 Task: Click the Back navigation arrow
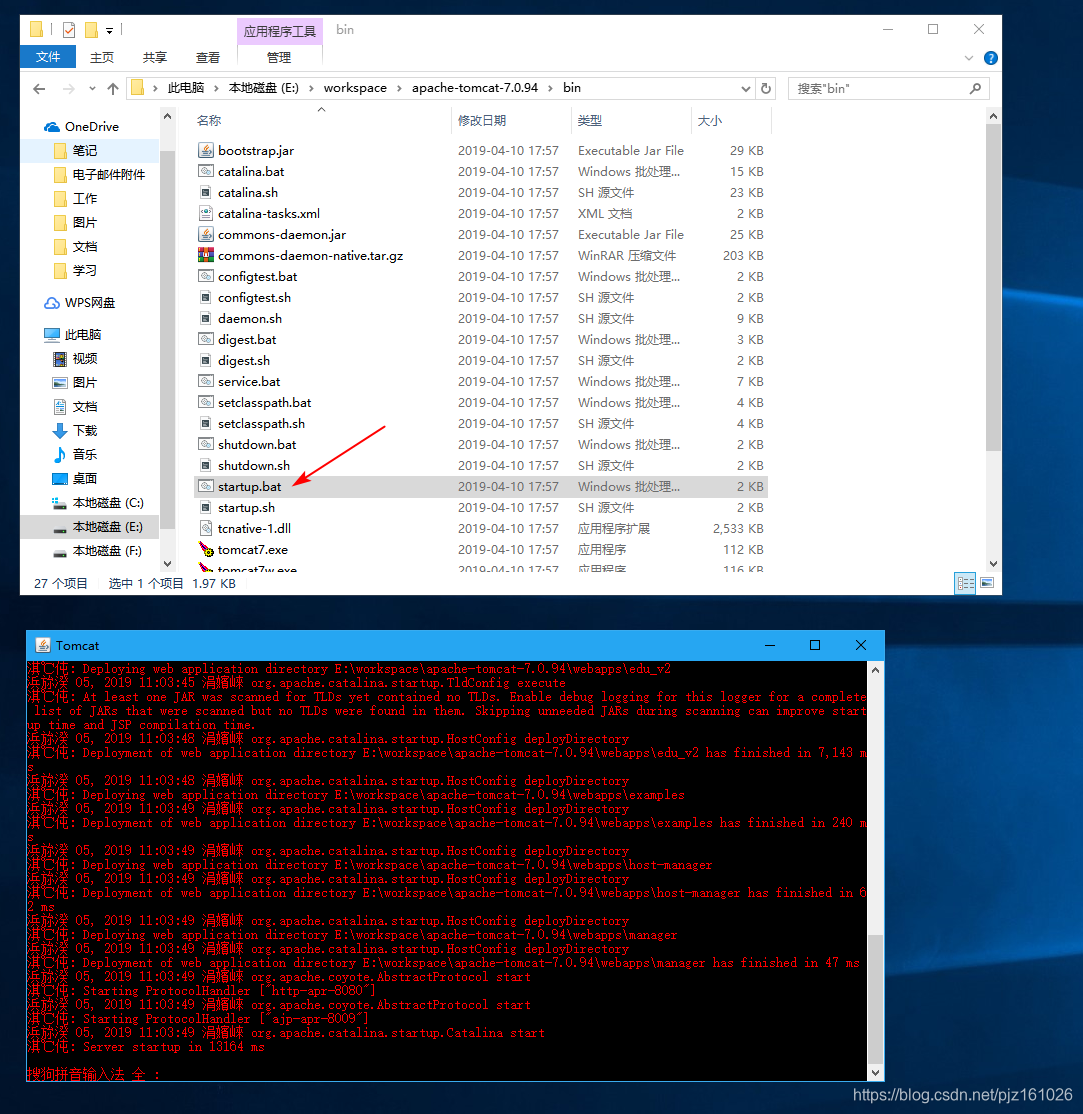pyautogui.click(x=39, y=89)
